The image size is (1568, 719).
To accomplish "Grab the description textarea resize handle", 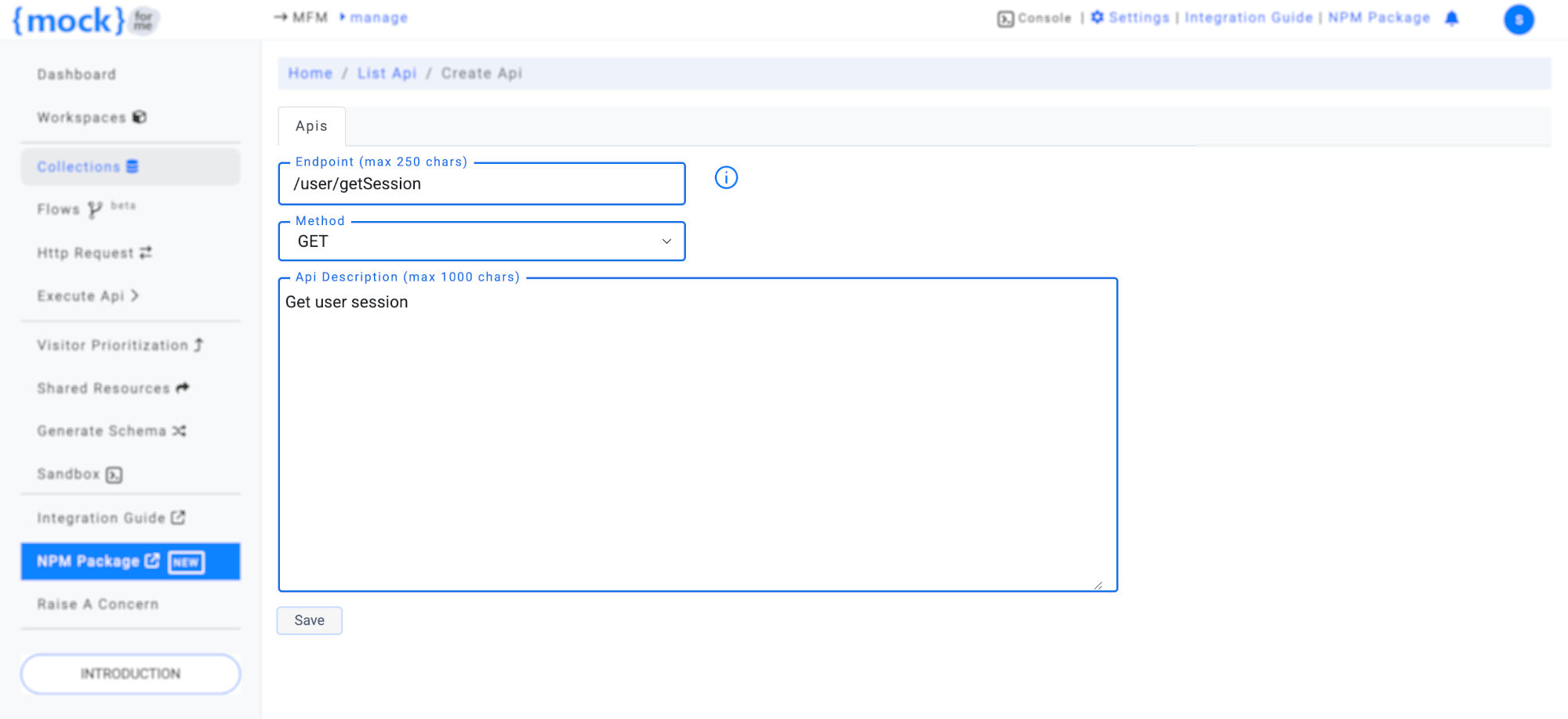I will click(x=1098, y=586).
